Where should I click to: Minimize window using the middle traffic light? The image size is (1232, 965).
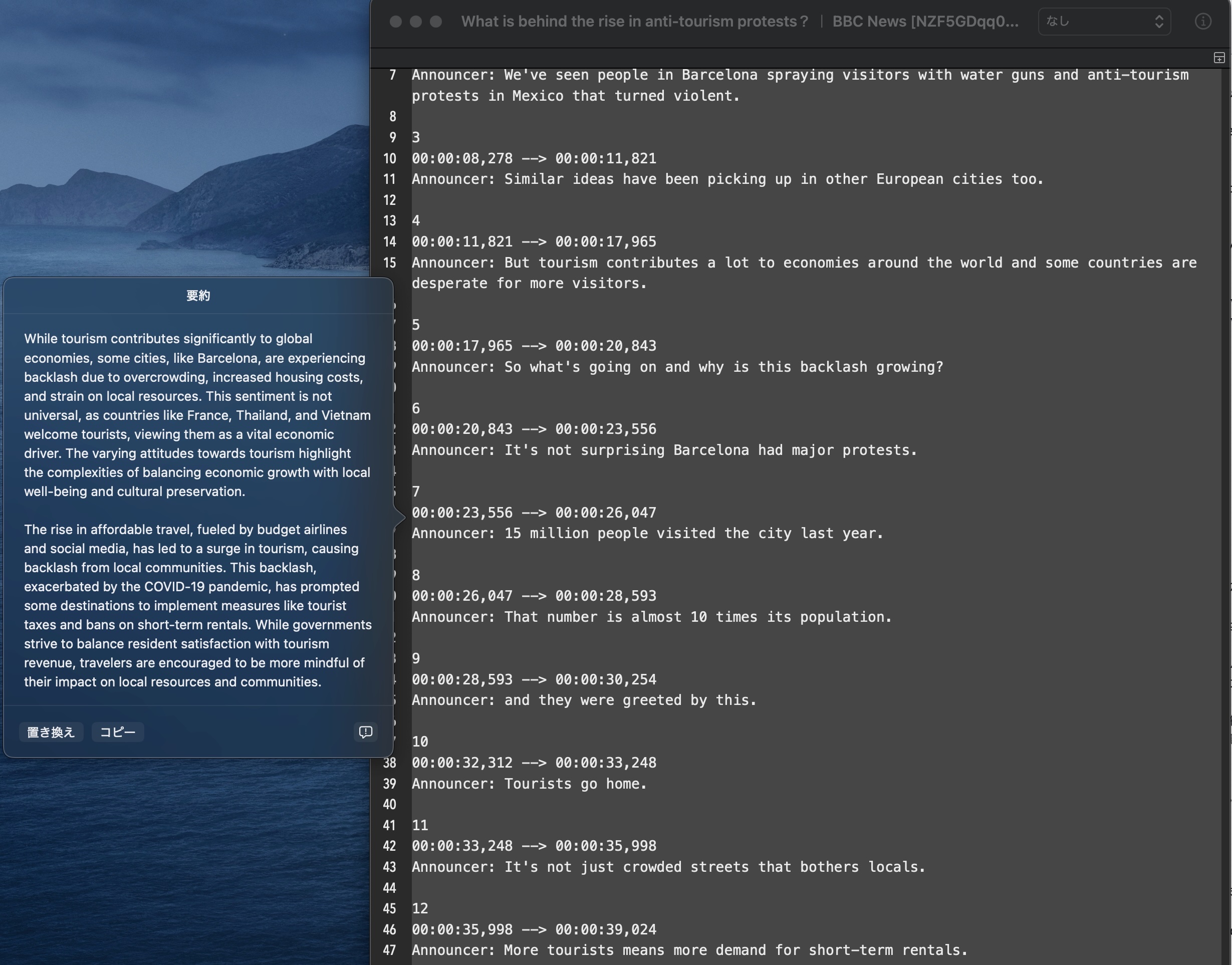[416, 22]
